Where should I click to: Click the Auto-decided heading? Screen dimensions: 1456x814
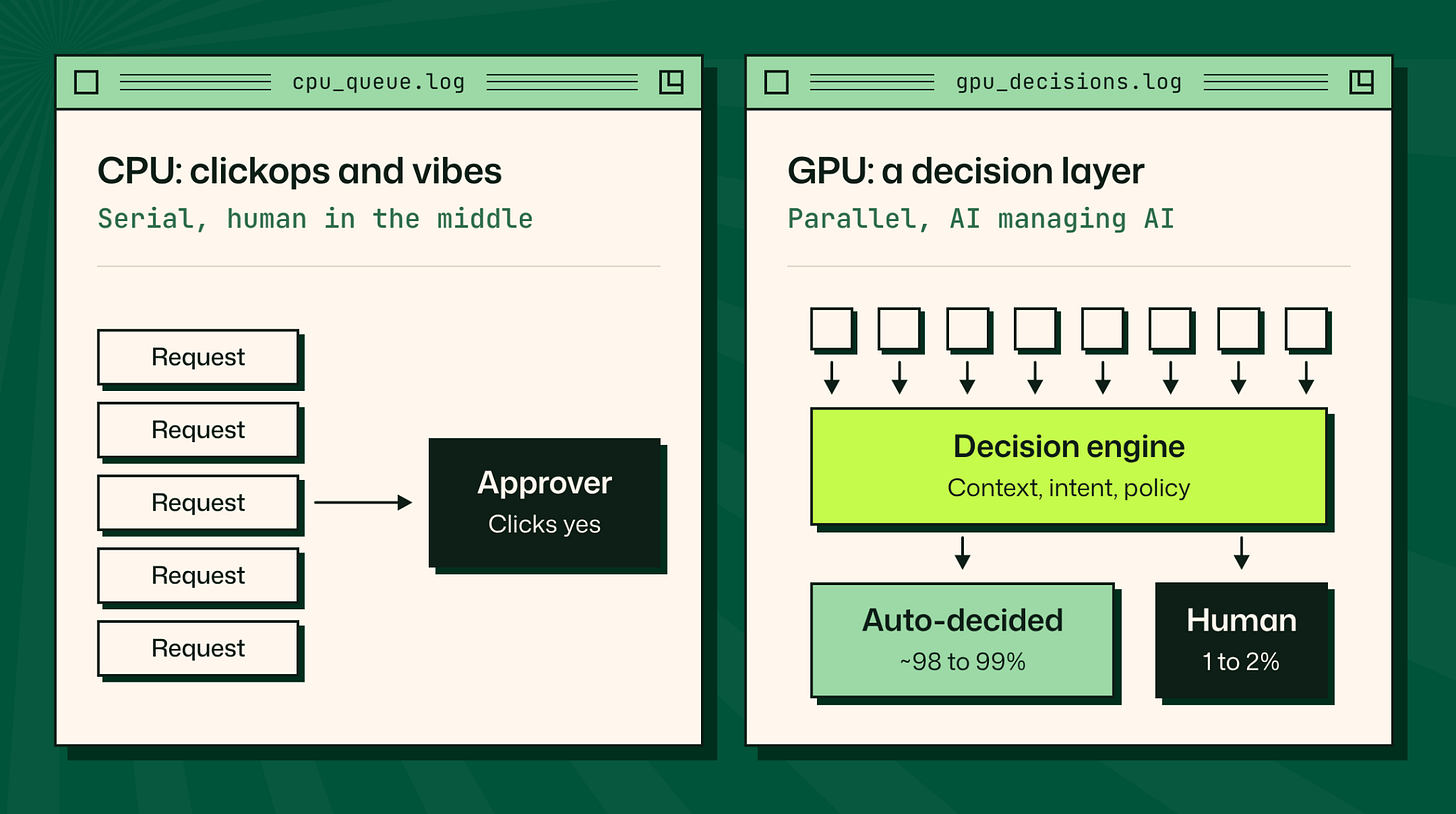[962, 620]
